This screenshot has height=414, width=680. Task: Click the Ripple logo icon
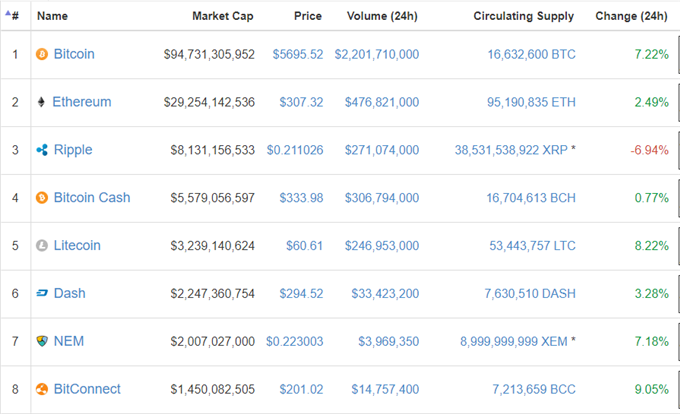pyautogui.click(x=42, y=150)
